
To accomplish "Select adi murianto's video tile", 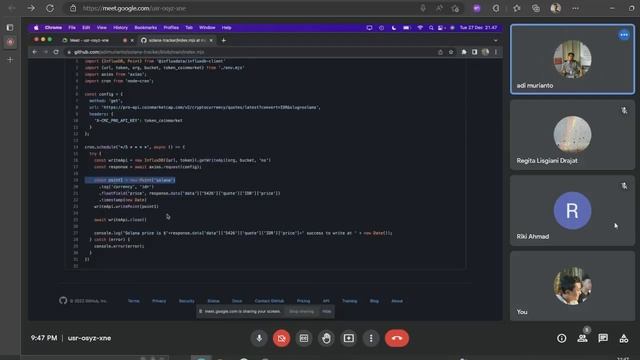I will click(572, 59).
